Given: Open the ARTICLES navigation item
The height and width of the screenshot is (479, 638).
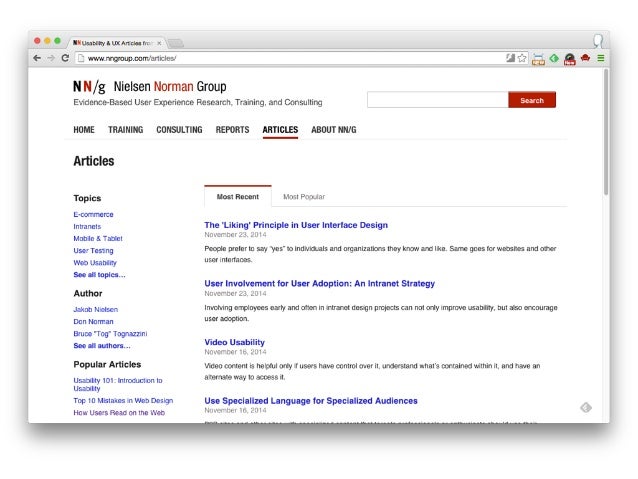Looking at the screenshot, I should coord(280,129).
